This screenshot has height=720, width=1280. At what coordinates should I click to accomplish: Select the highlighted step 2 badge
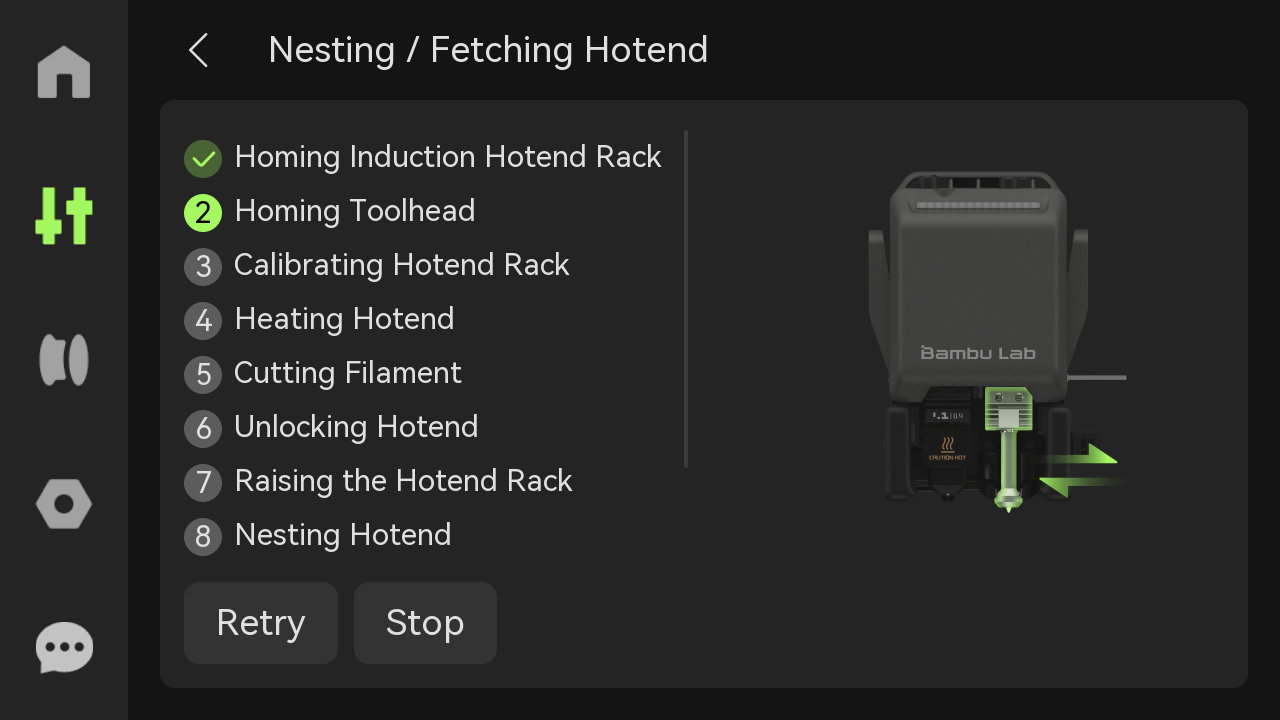pos(203,212)
